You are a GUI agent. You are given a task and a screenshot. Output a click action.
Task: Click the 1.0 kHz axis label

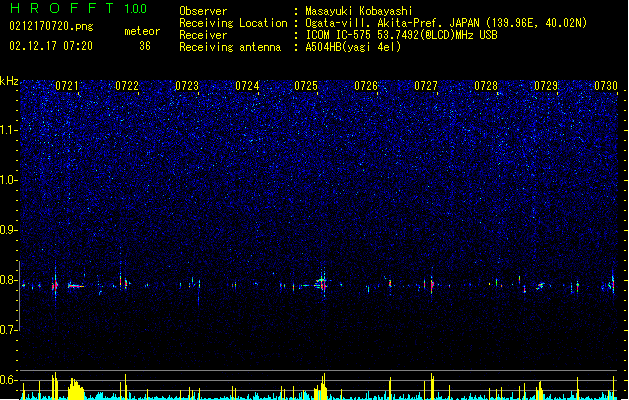pos(8,180)
